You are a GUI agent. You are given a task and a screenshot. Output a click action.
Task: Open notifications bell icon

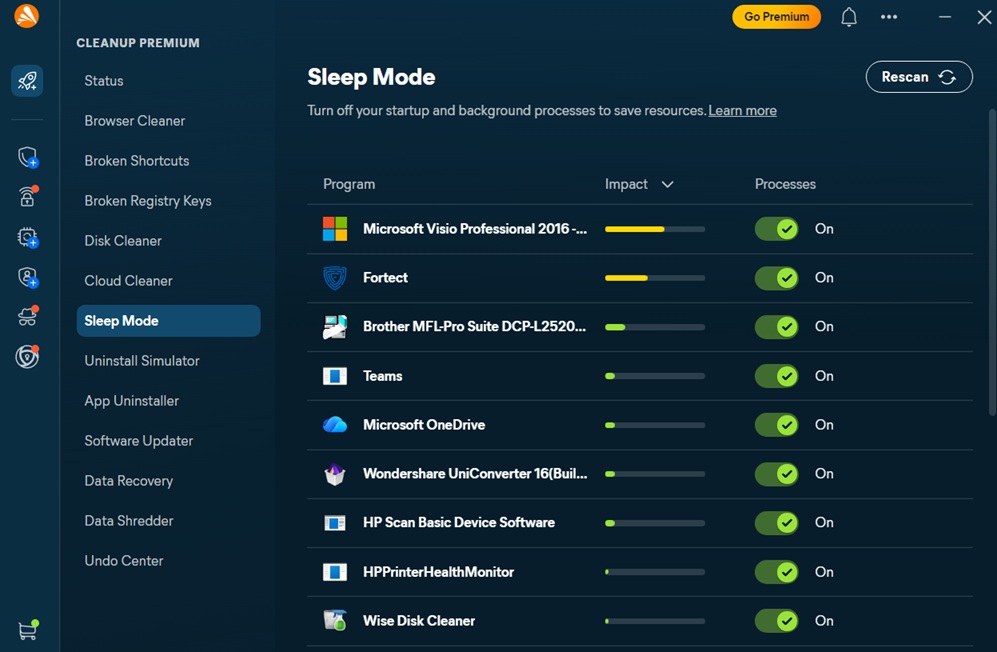[x=849, y=17]
